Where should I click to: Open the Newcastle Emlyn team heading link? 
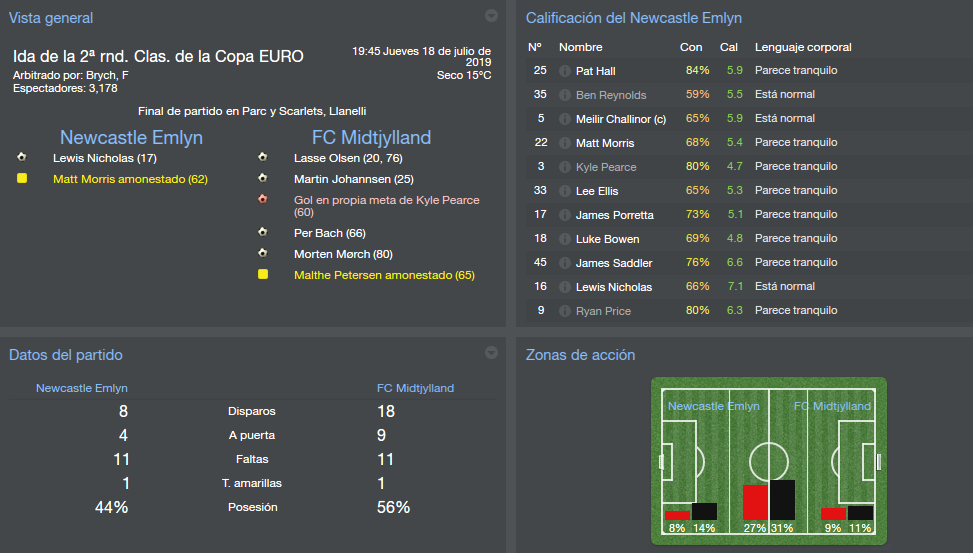131,138
